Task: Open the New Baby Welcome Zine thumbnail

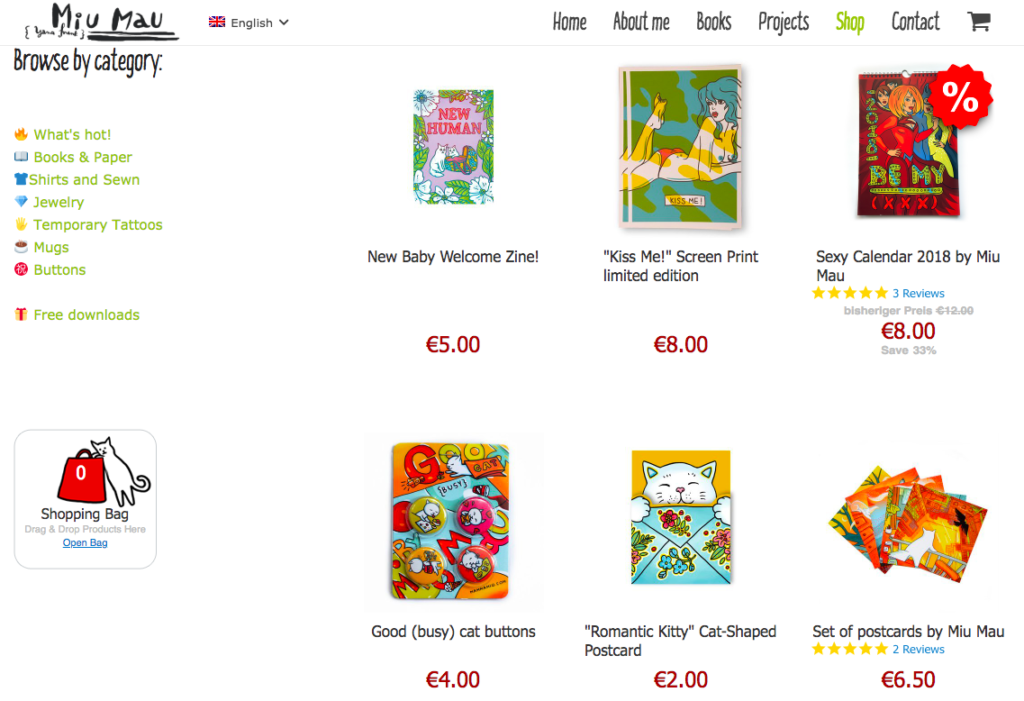Action: pyautogui.click(x=453, y=147)
